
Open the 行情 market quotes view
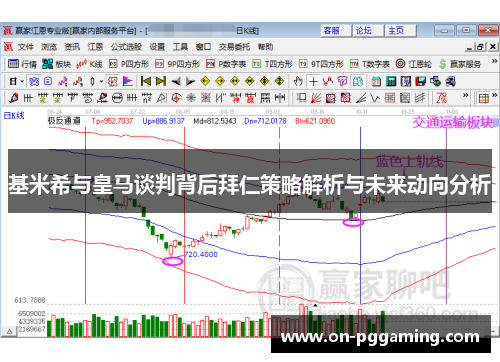[22, 64]
